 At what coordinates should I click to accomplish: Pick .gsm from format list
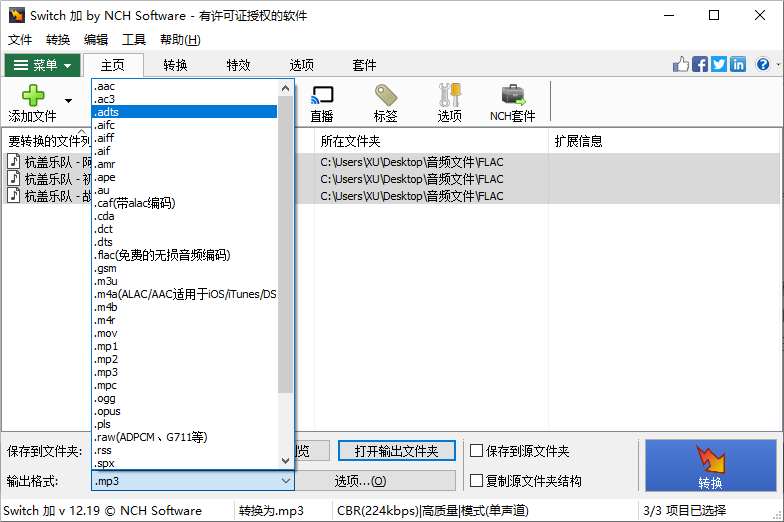click(184, 268)
